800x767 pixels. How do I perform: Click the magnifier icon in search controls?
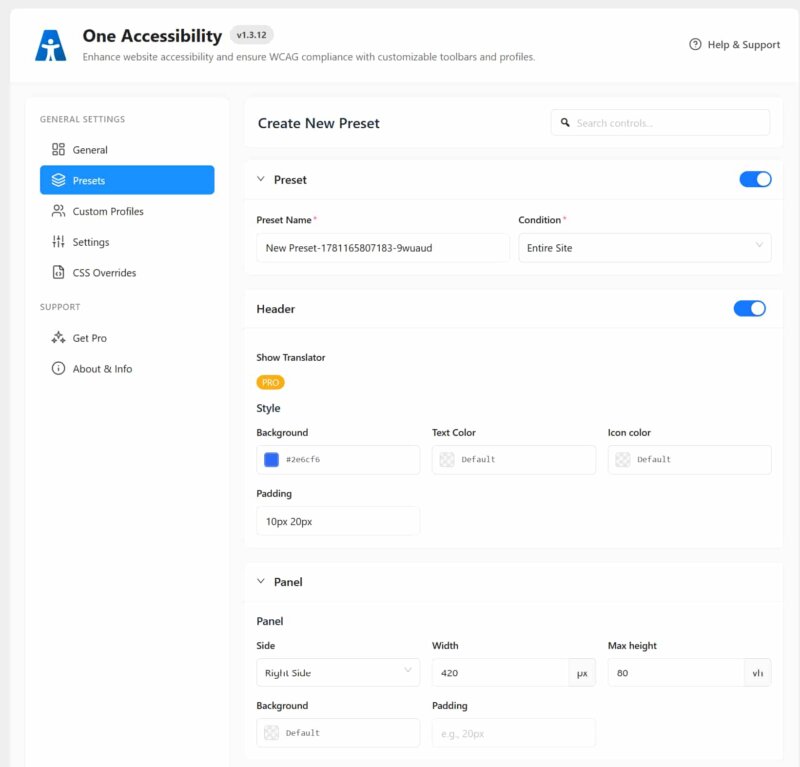pyautogui.click(x=565, y=122)
